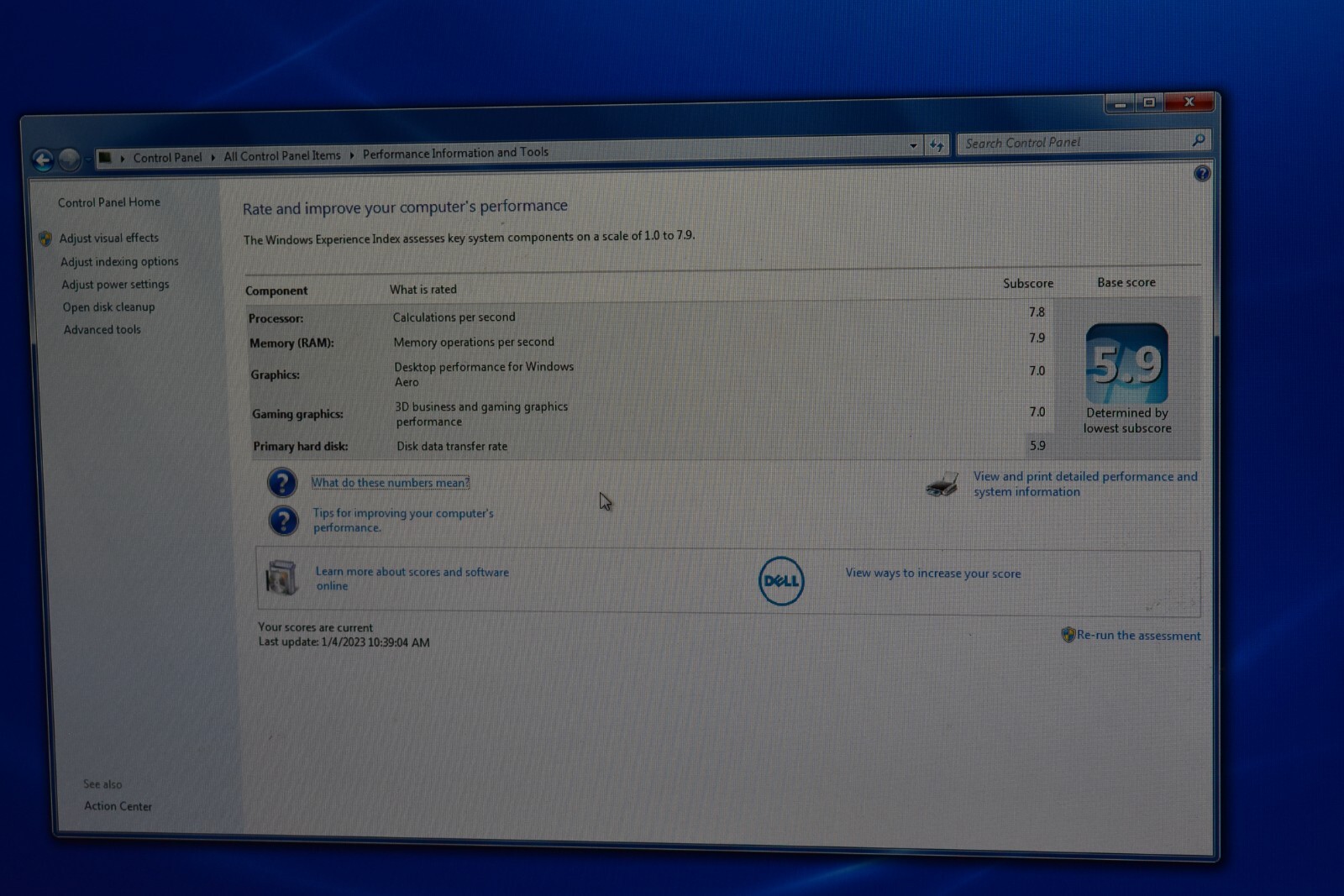Image resolution: width=1344 pixels, height=896 pixels.
Task: Click 'View and print detailed performance' link
Action: tap(1085, 484)
